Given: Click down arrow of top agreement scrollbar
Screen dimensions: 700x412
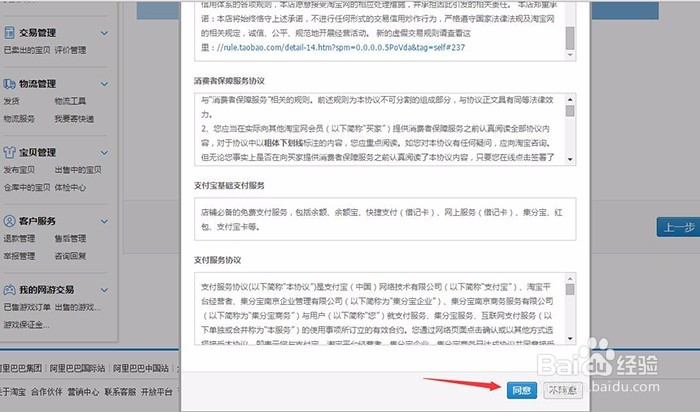Looking at the screenshot, I should 570,54.
